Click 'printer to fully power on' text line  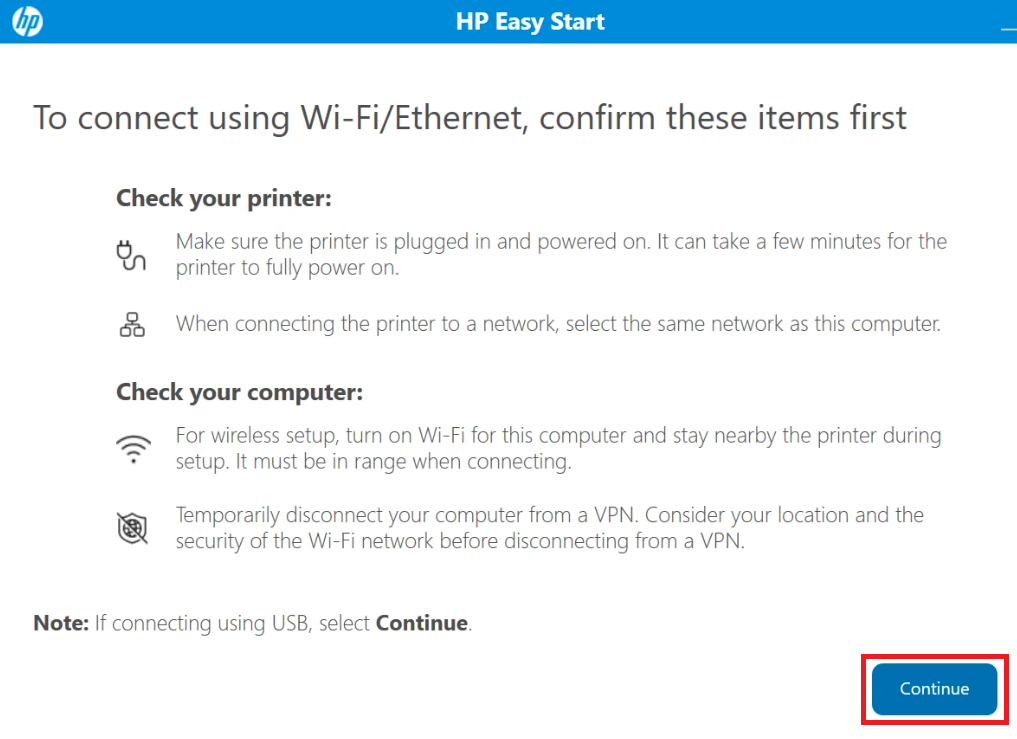[287, 268]
